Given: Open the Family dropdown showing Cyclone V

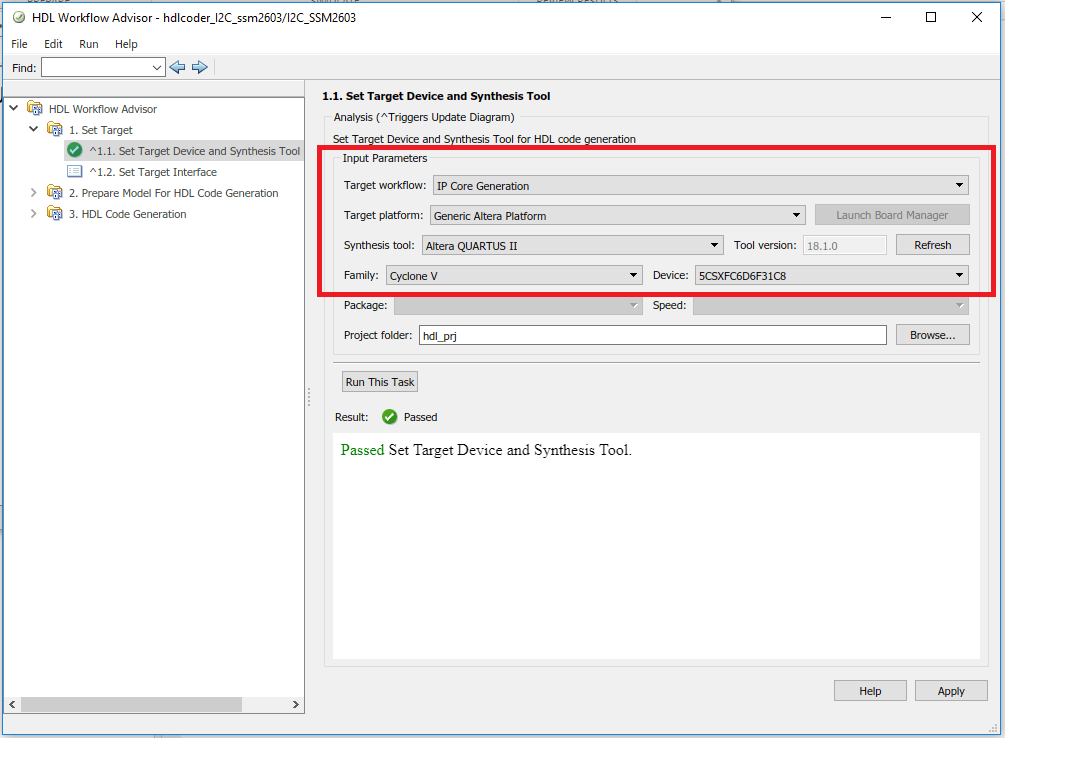Looking at the screenshot, I should pyautogui.click(x=514, y=275).
